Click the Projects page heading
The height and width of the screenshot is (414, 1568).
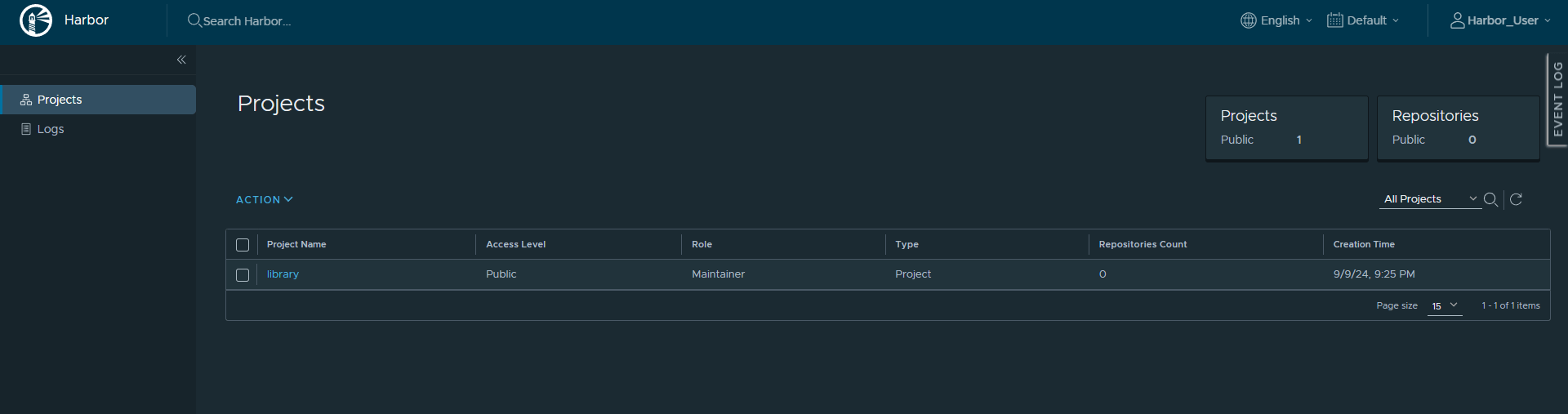(281, 104)
